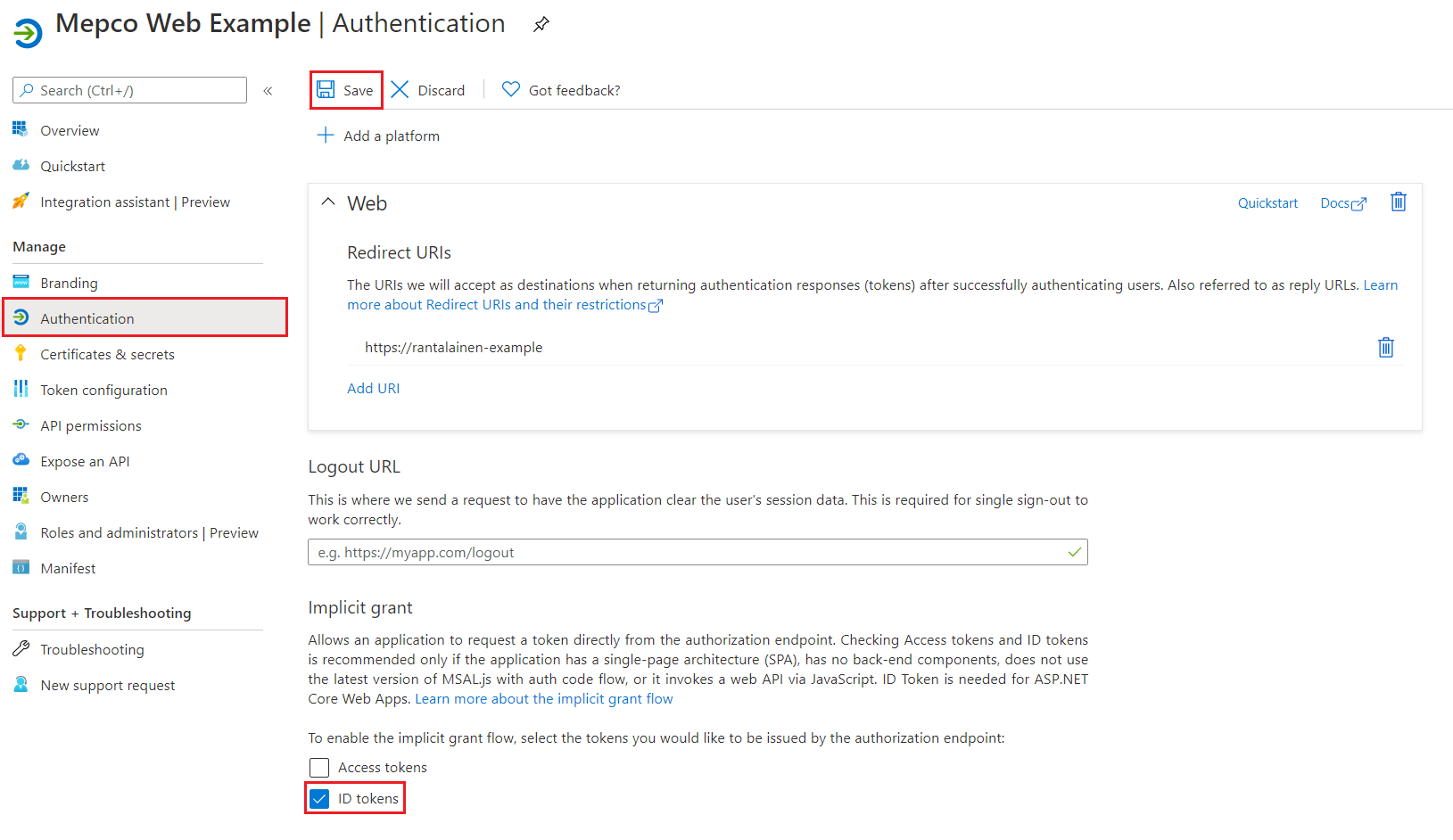Viewport: 1453px width, 840px height.
Task: Open Quickstart in the sidebar menu
Action: [72, 167]
